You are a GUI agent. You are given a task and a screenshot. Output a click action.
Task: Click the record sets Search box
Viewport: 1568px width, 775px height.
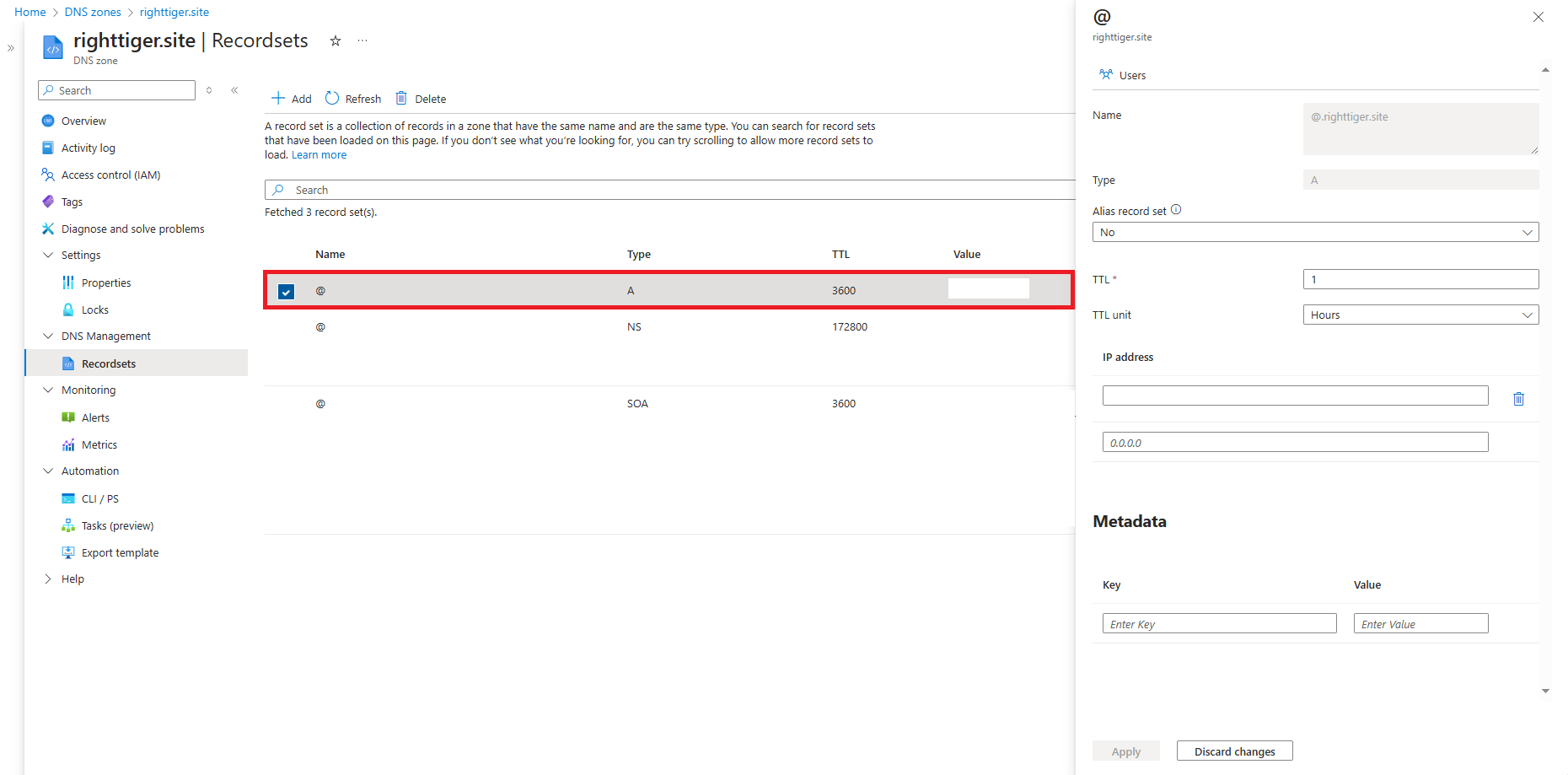point(670,190)
